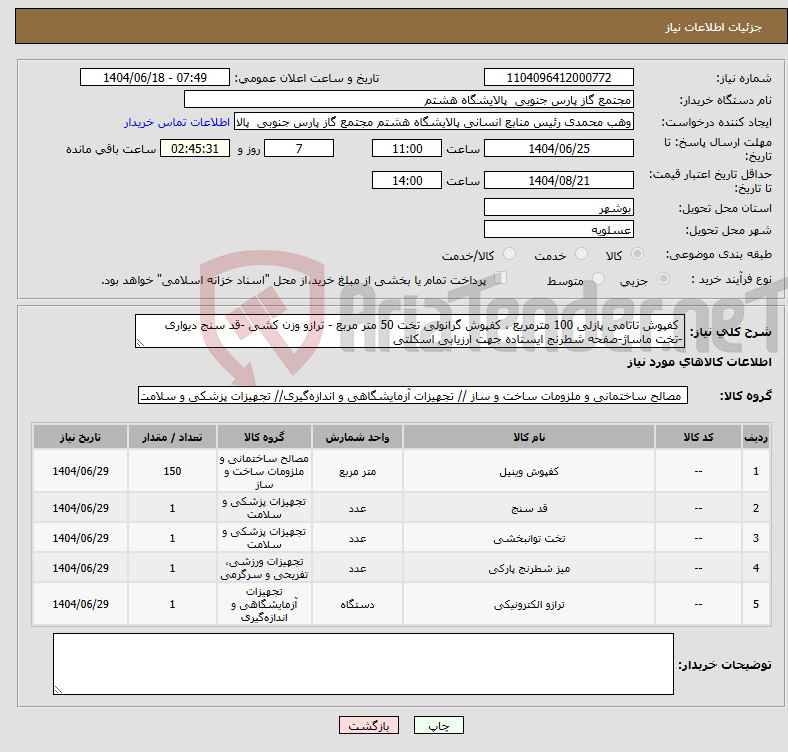Viewport: 788px width, 752px height.
Task: Click the remaining time field 02:45:31
Action: click(x=195, y=148)
